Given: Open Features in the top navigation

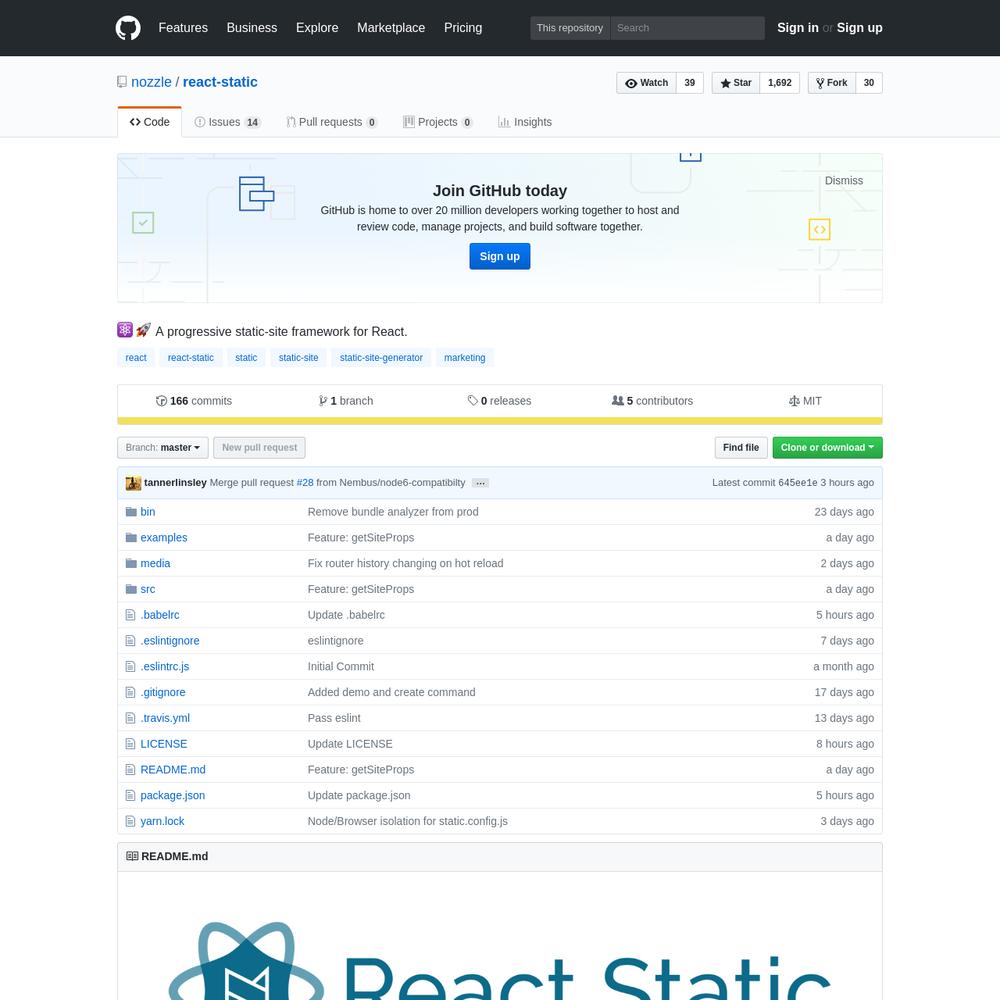Looking at the screenshot, I should click(183, 28).
